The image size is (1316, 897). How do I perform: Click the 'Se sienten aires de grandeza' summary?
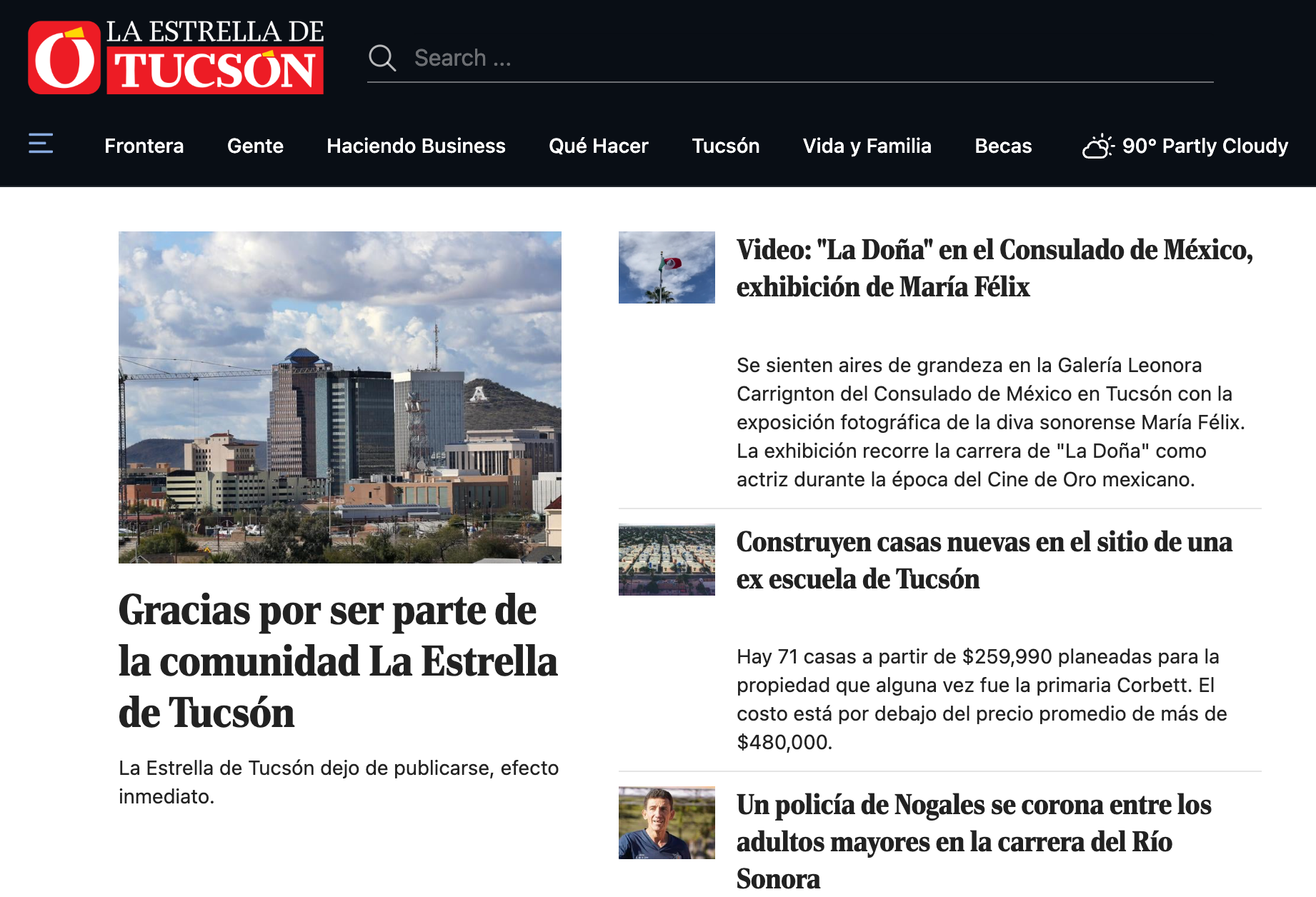(991, 422)
